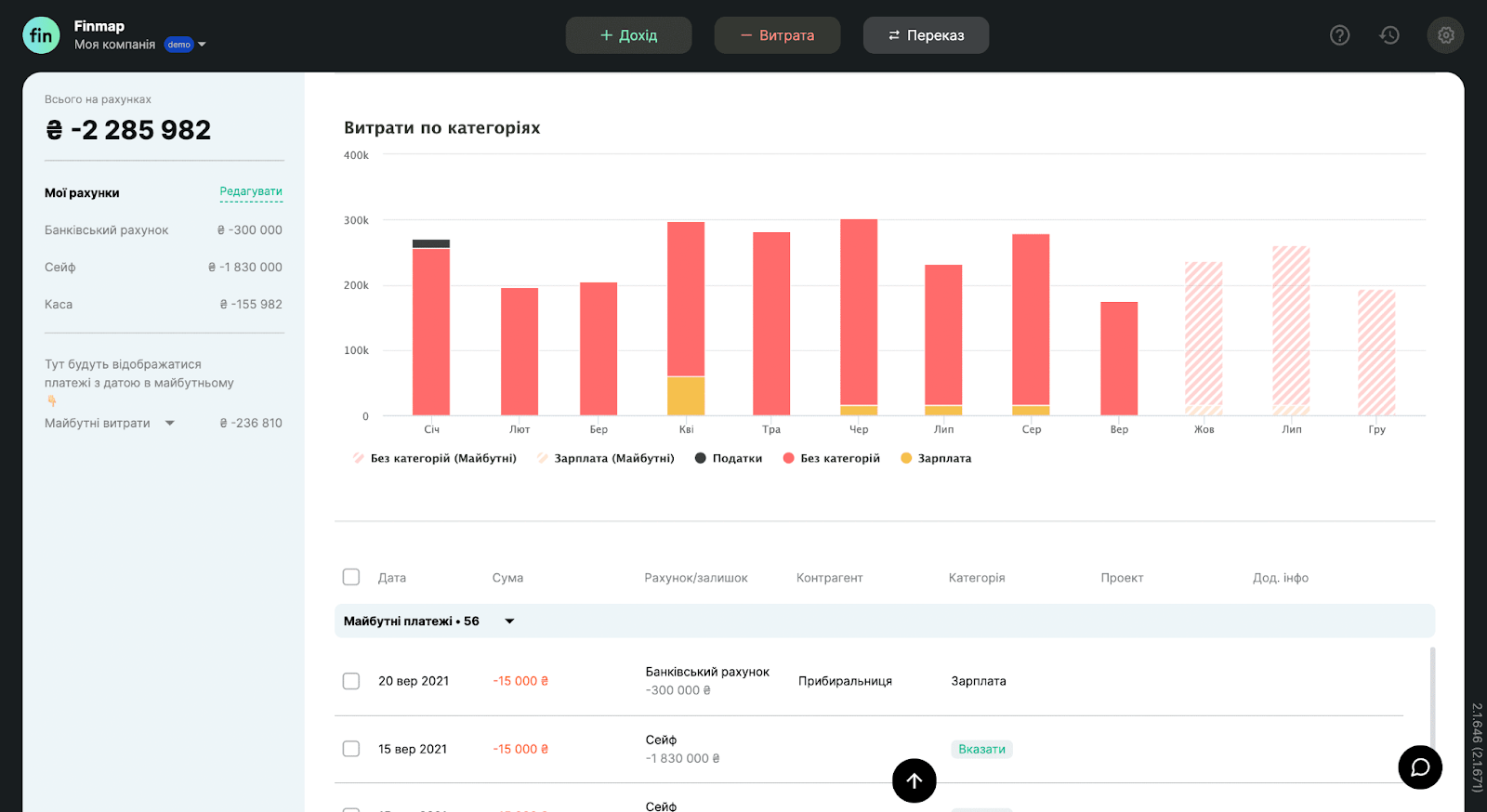The width and height of the screenshot is (1487, 812).
Task: Expand the Майбутні витрати dropdown arrow
Action: pos(170,423)
